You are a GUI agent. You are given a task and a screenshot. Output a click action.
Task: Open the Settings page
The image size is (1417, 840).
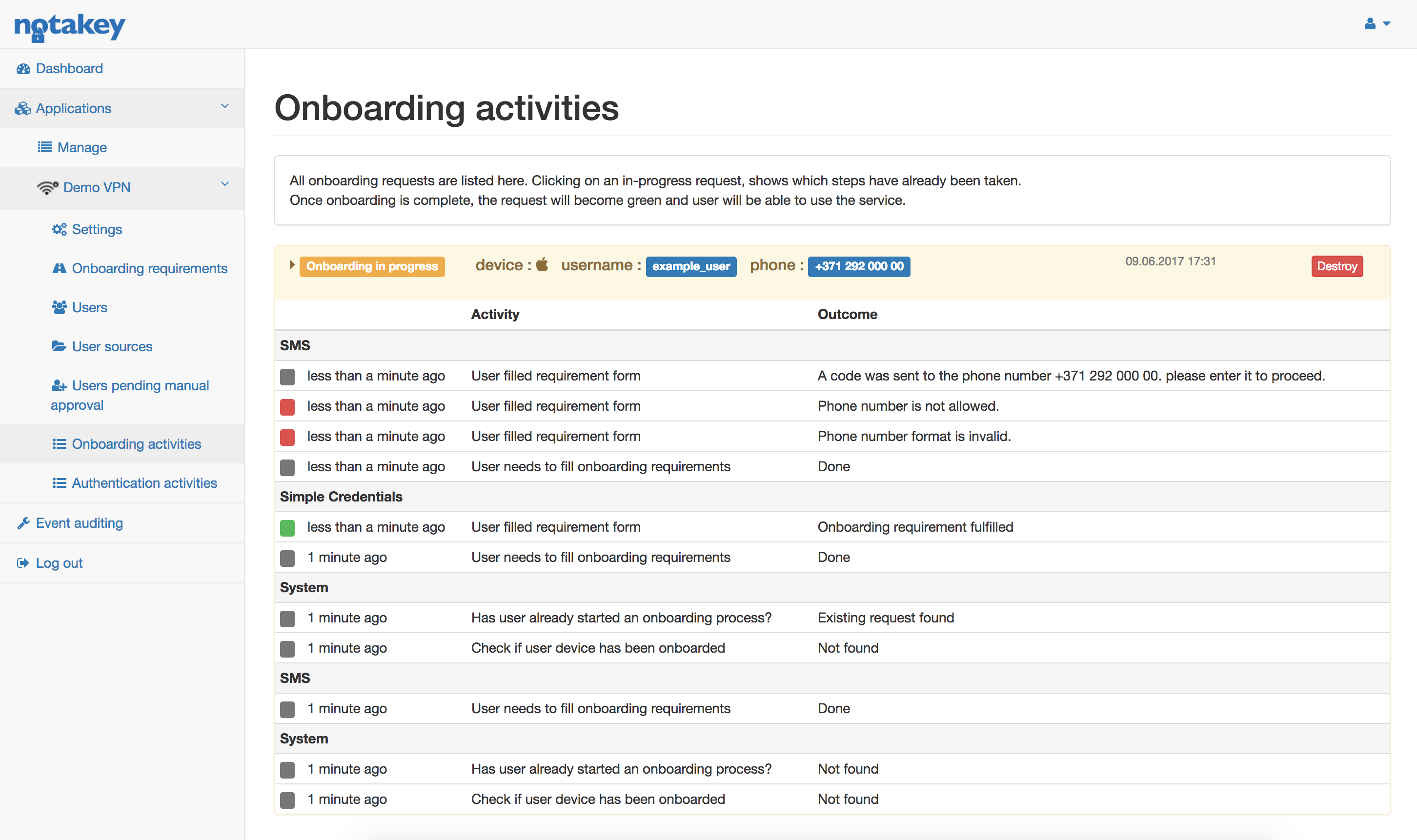[x=97, y=229]
